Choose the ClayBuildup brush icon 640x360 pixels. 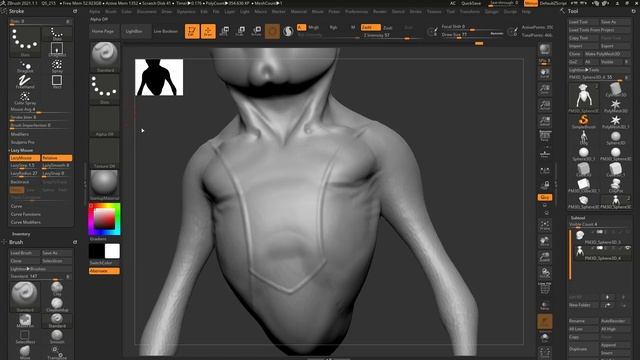57,304
